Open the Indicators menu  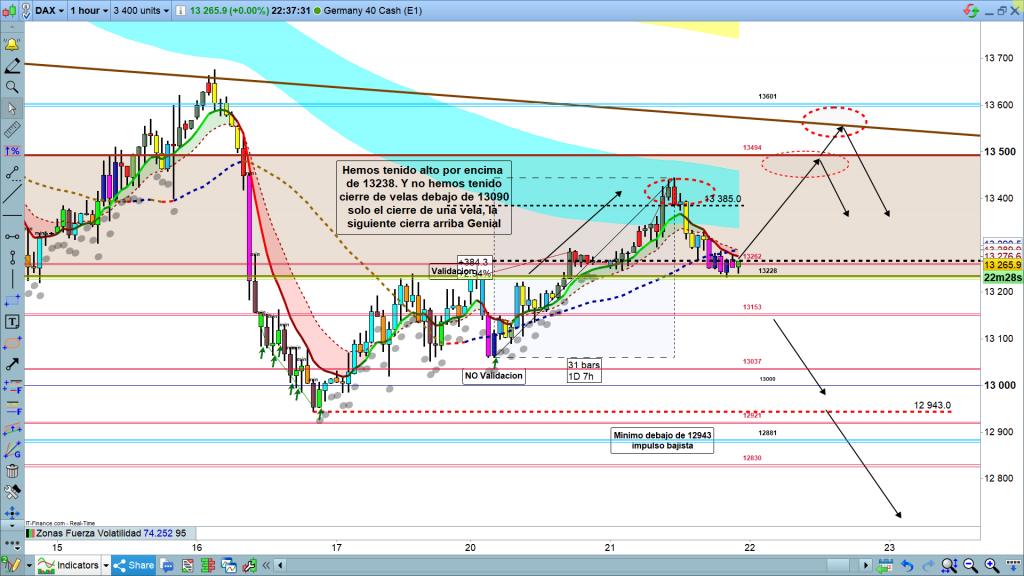[x=71, y=566]
